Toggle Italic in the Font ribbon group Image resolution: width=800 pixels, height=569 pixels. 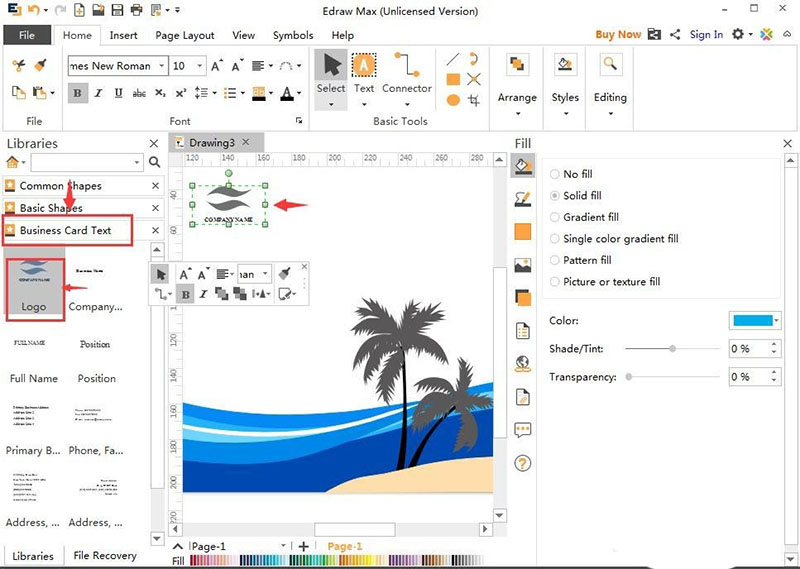[98, 93]
